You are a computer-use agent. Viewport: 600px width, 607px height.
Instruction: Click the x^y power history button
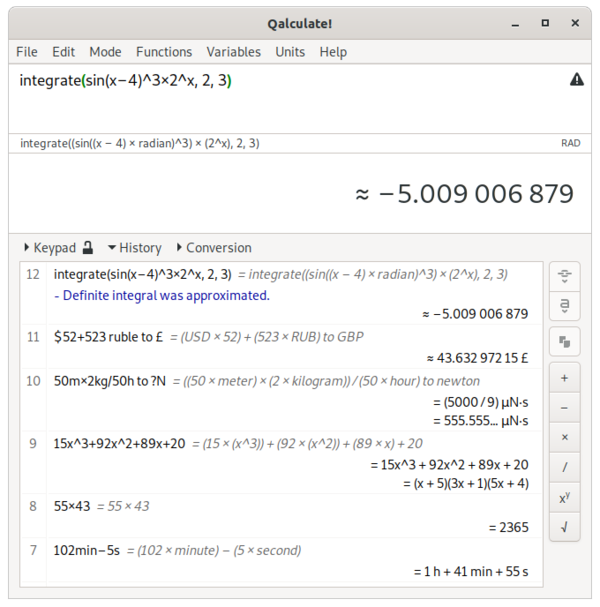click(564, 497)
